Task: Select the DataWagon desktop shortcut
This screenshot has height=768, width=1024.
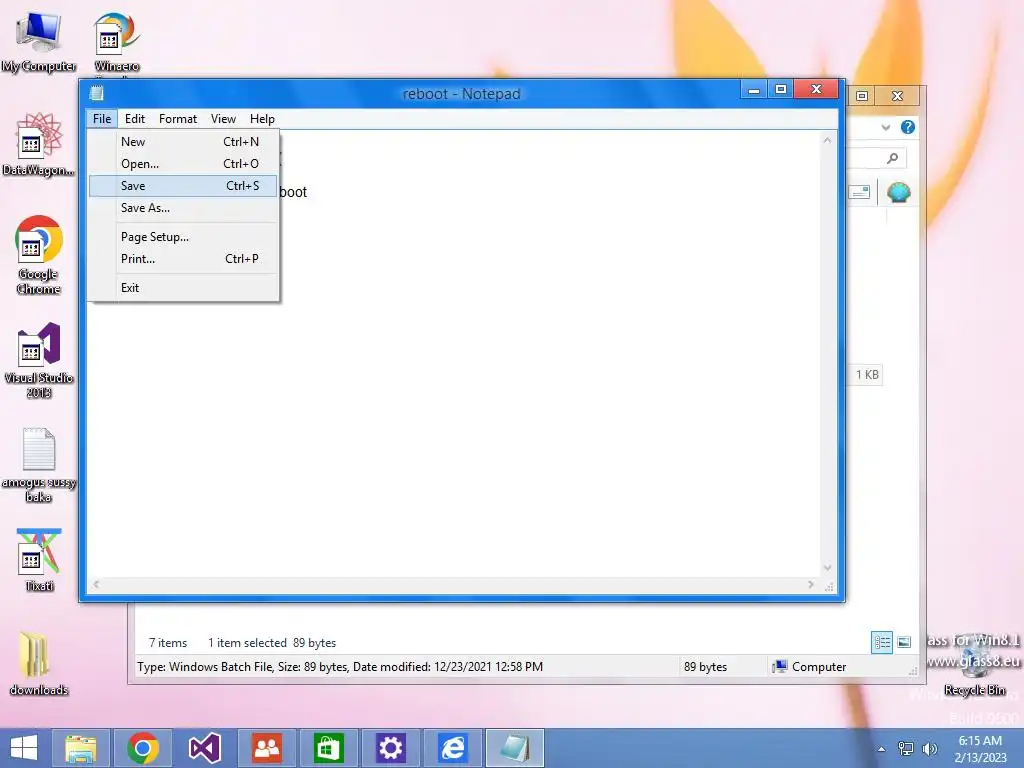Action: coord(39,144)
